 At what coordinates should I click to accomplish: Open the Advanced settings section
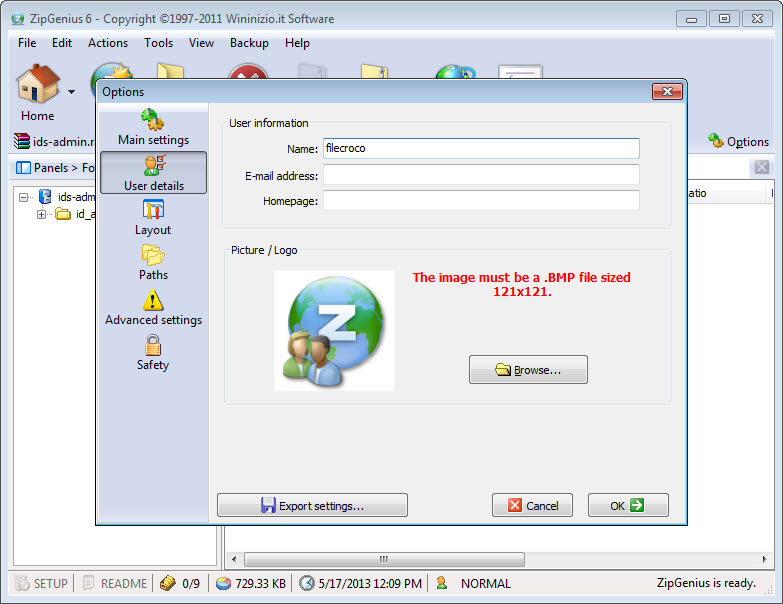pyautogui.click(x=153, y=307)
